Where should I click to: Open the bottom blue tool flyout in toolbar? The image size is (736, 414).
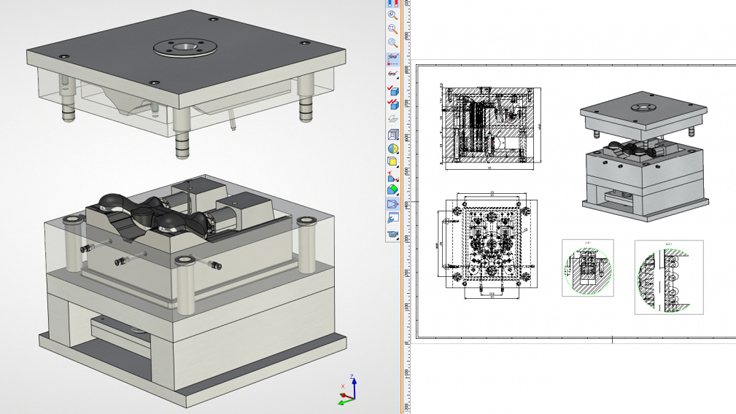[x=393, y=234]
